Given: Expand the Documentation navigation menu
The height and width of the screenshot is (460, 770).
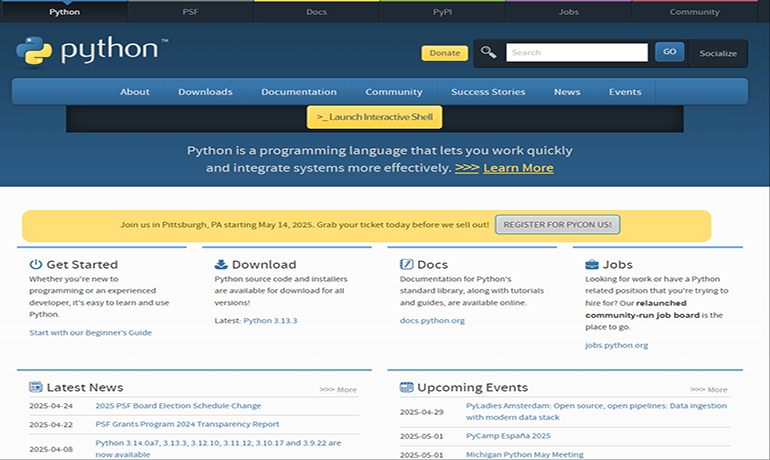Looking at the screenshot, I should pyautogui.click(x=299, y=92).
